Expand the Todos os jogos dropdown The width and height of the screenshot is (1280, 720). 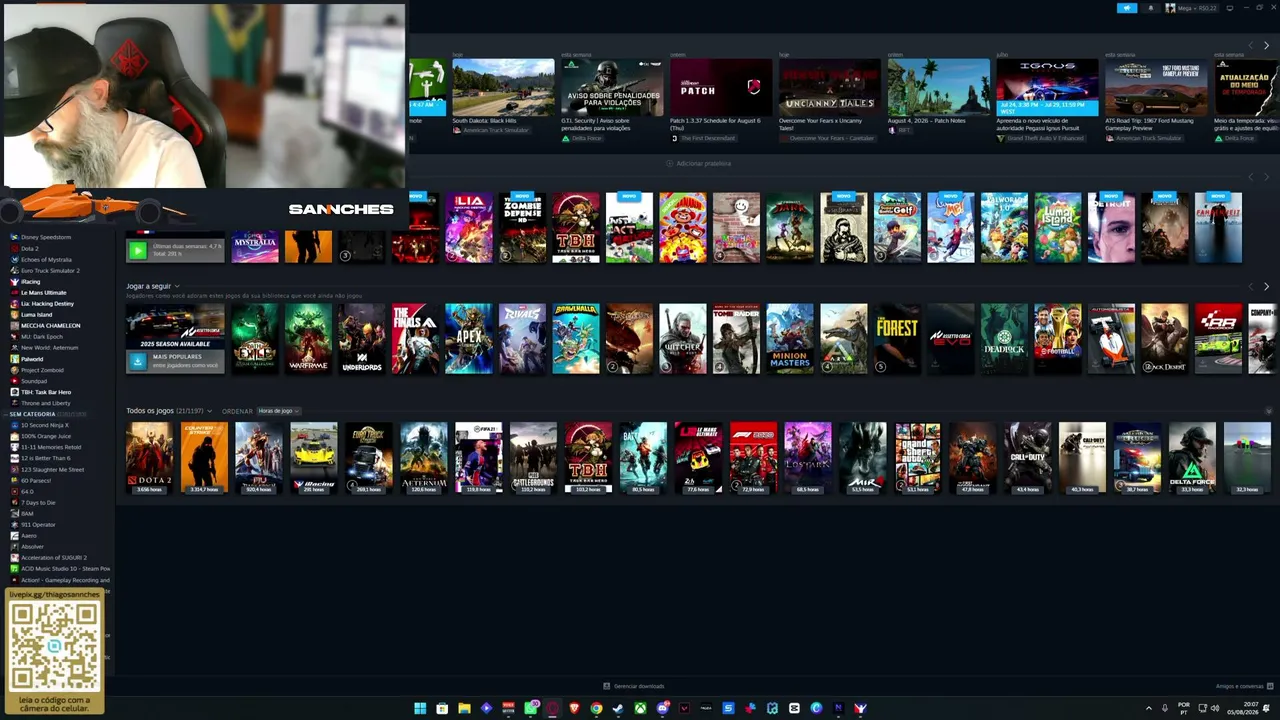208,411
